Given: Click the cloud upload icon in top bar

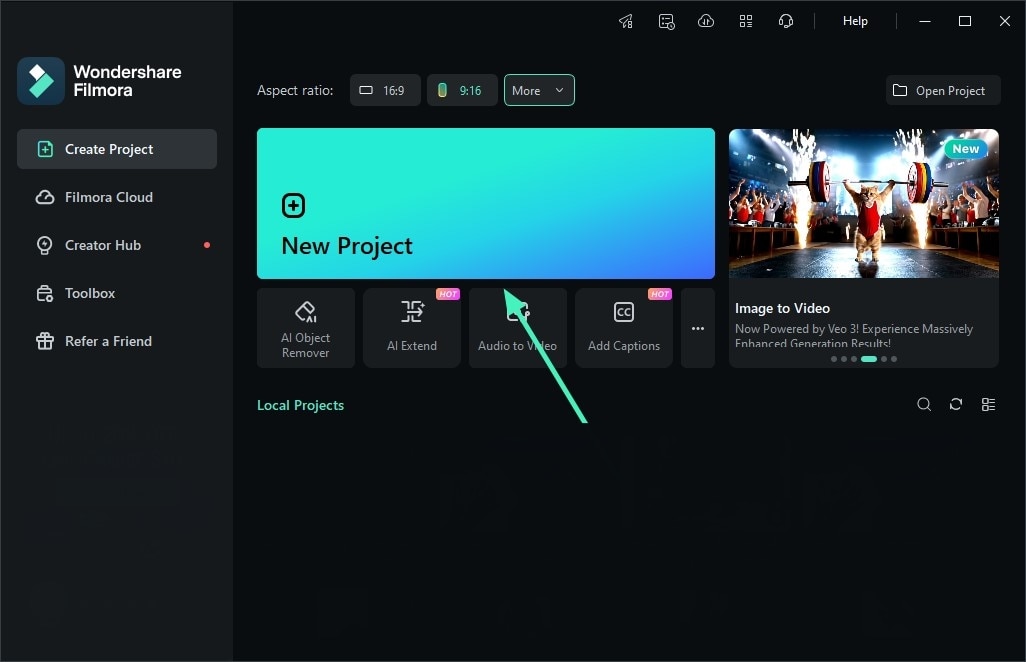Looking at the screenshot, I should 706,20.
